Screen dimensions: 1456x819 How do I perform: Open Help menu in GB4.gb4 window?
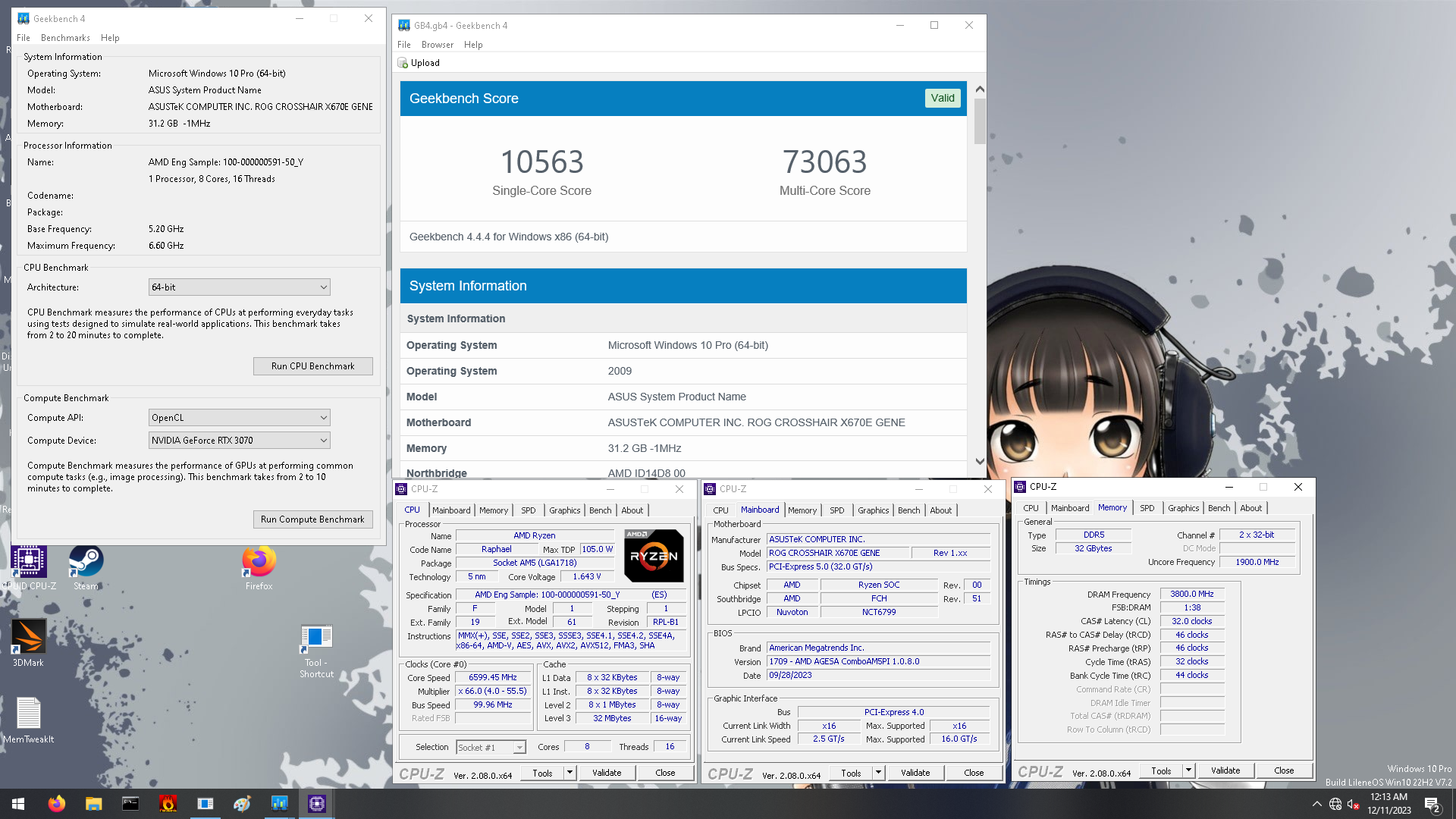point(473,45)
